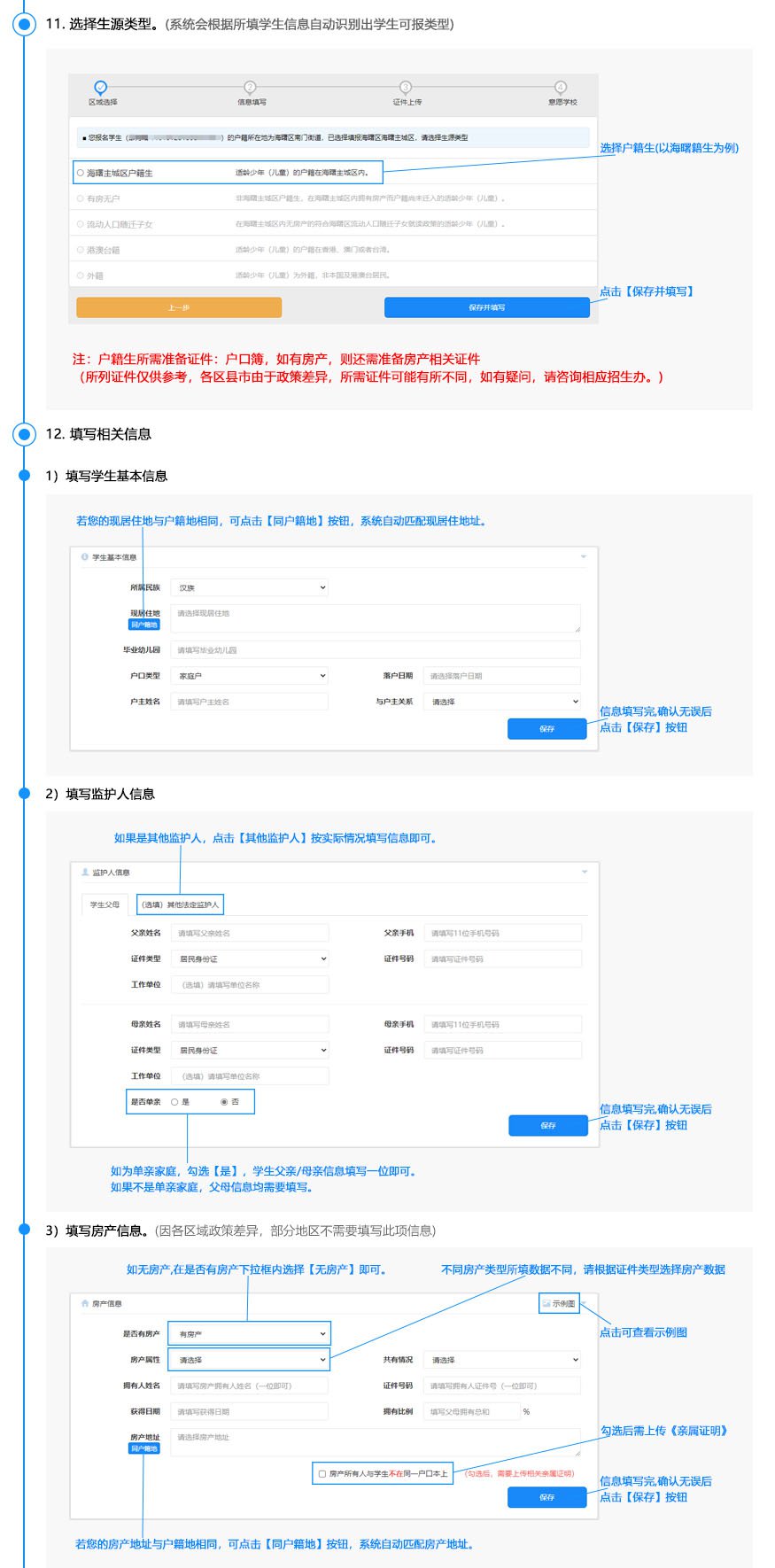This screenshot has width=775, height=1568.
Task: Click the 毕业幼儿园 input field
Action: click(x=377, y=650)
